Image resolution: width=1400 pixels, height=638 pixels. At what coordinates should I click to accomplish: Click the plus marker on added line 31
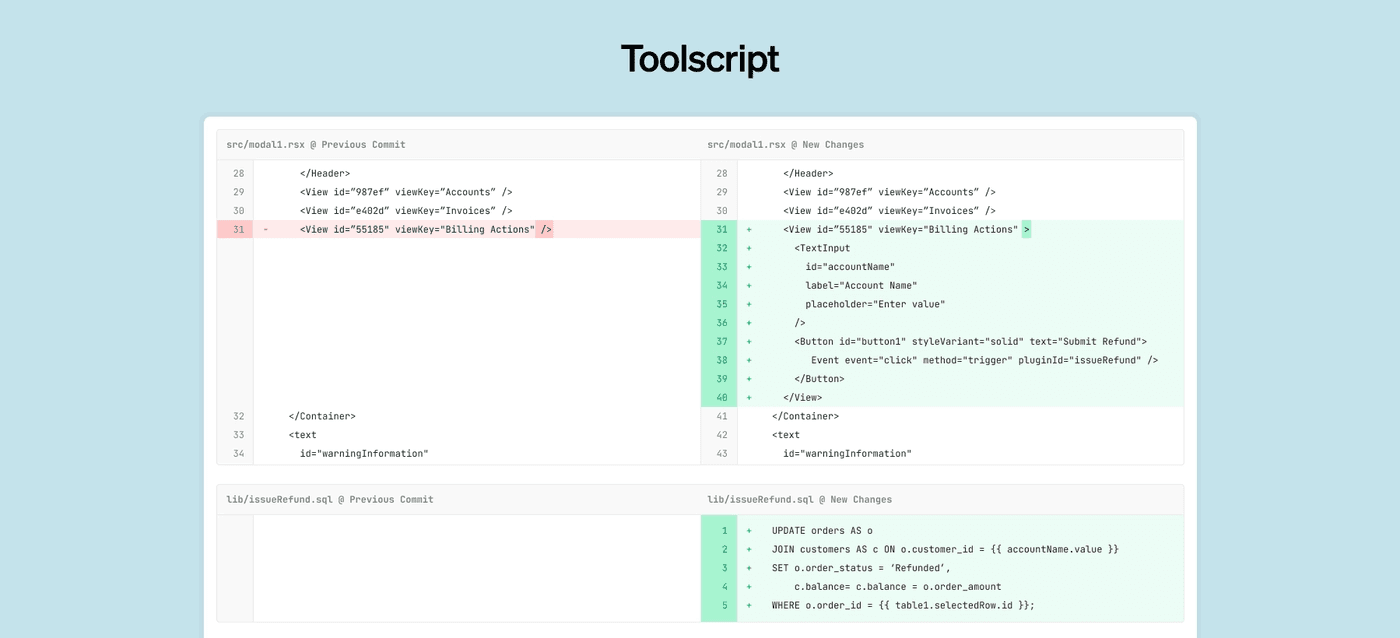(748, 230)
